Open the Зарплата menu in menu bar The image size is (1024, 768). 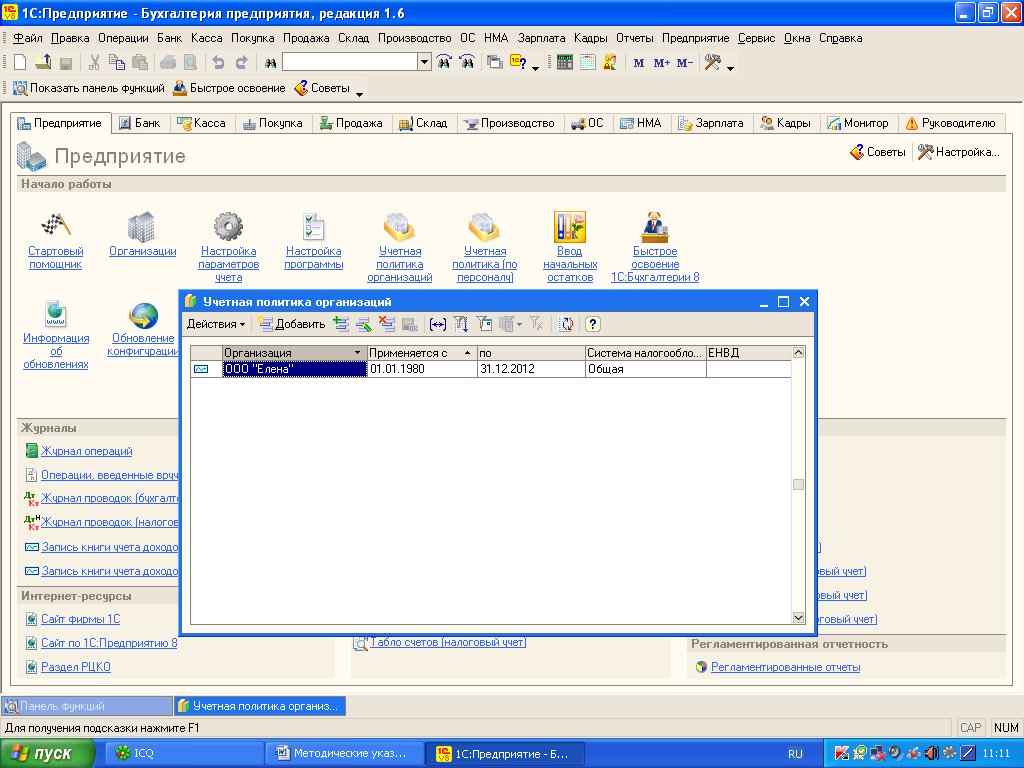(x=541, y=38)
